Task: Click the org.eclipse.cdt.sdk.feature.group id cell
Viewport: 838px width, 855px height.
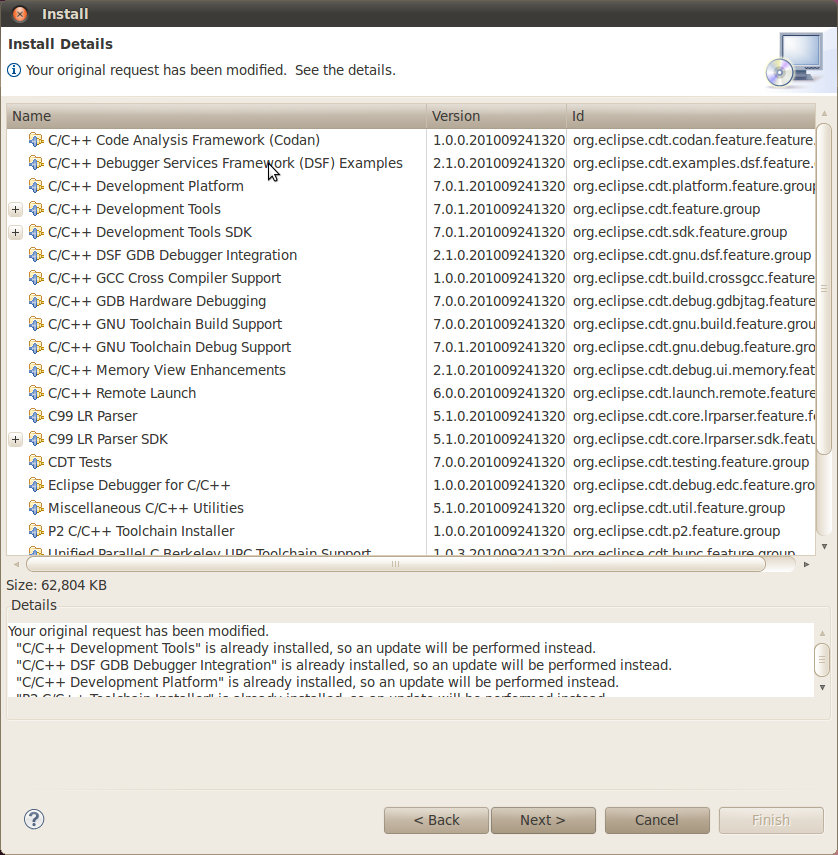Action: [680, 232]
